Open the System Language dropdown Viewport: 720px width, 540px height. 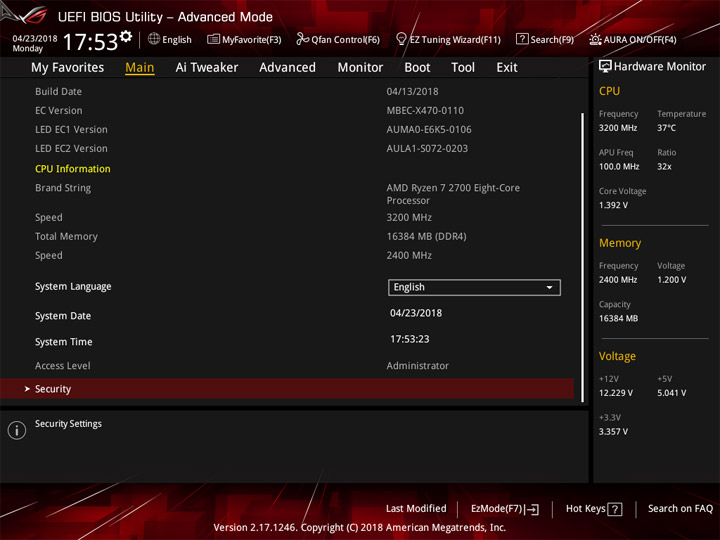coord(474,287)
